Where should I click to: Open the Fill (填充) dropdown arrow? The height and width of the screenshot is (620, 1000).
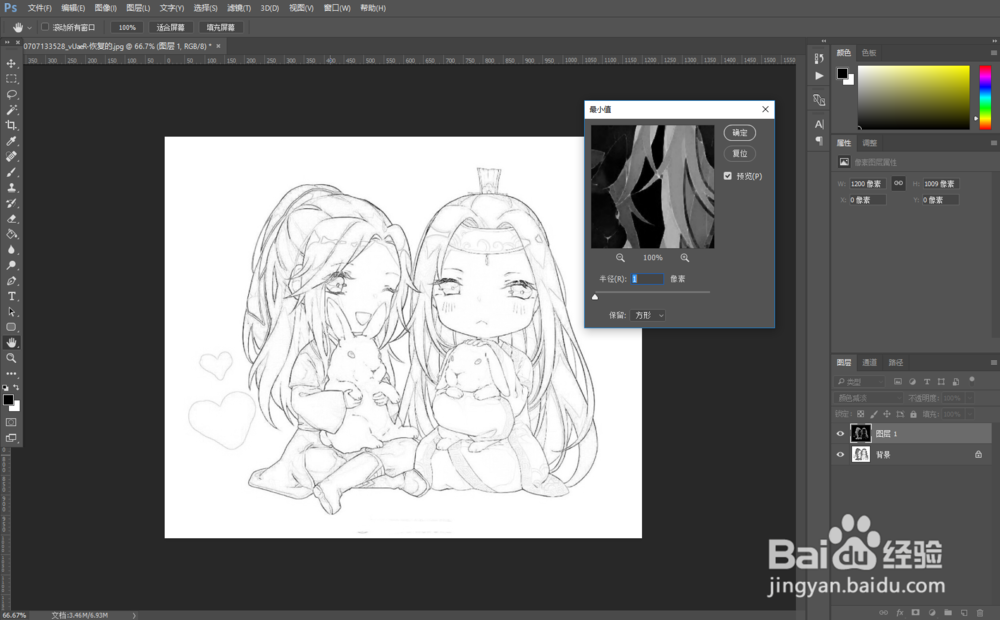tap(969, 414)
